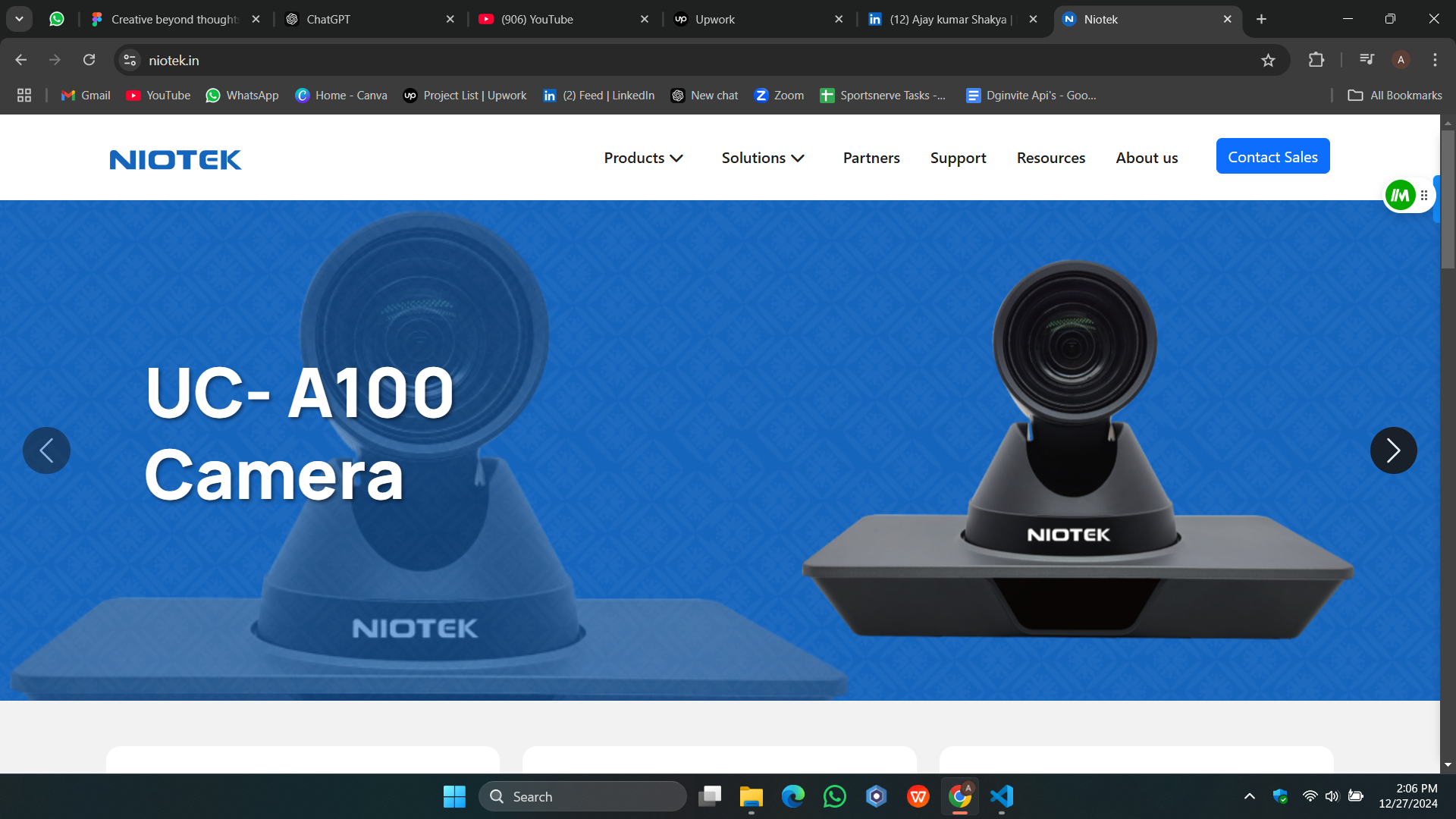Open Project List | Upwork bookmark
This screenshot has height=819, width=1456.
point(465,96)
